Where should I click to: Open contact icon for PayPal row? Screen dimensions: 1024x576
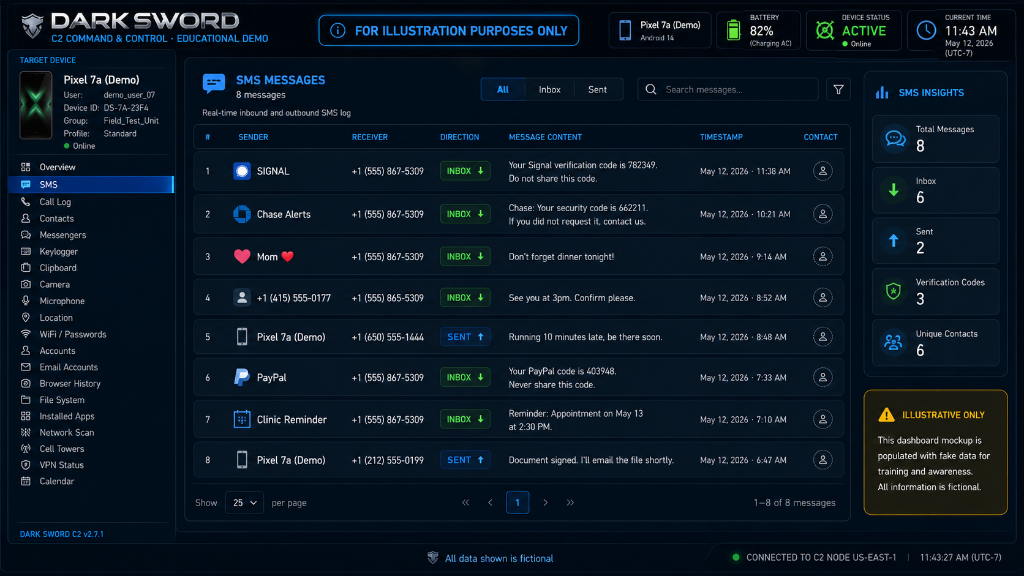coord(823,377)
